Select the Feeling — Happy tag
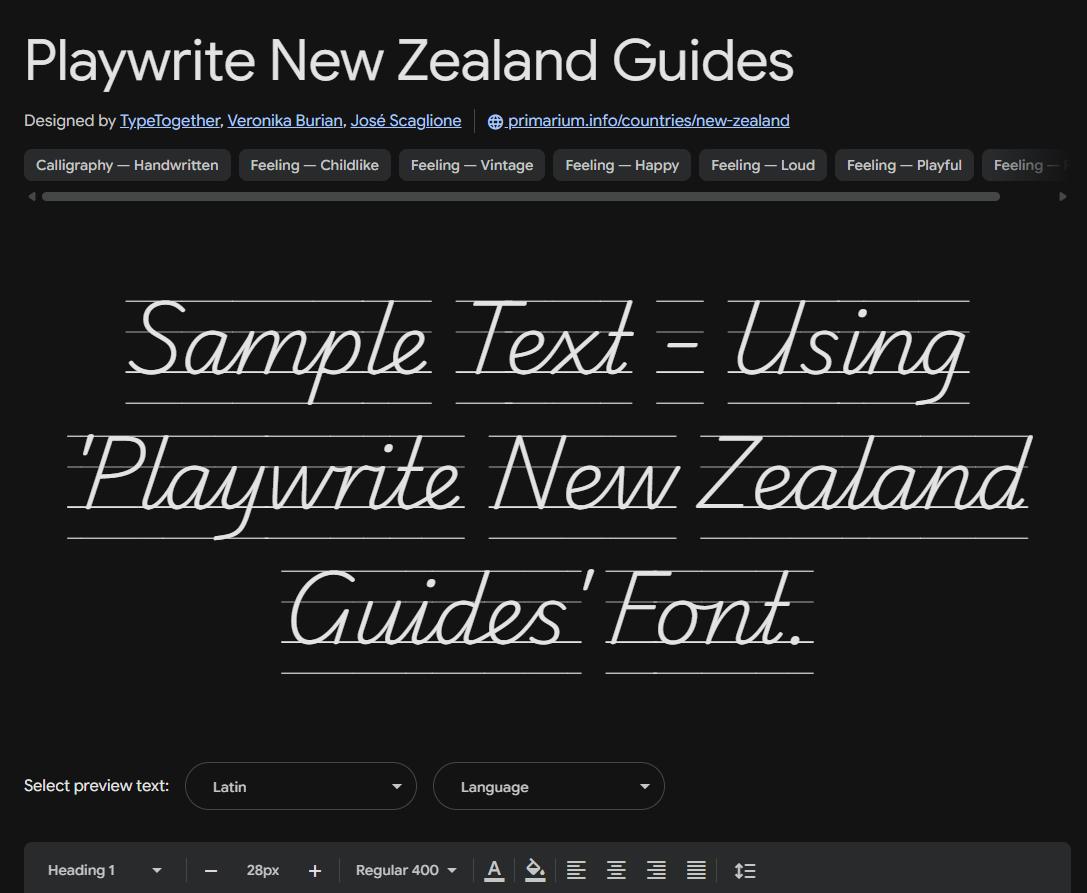Screen dimensions: 1087x893 (x=622, y=165)
